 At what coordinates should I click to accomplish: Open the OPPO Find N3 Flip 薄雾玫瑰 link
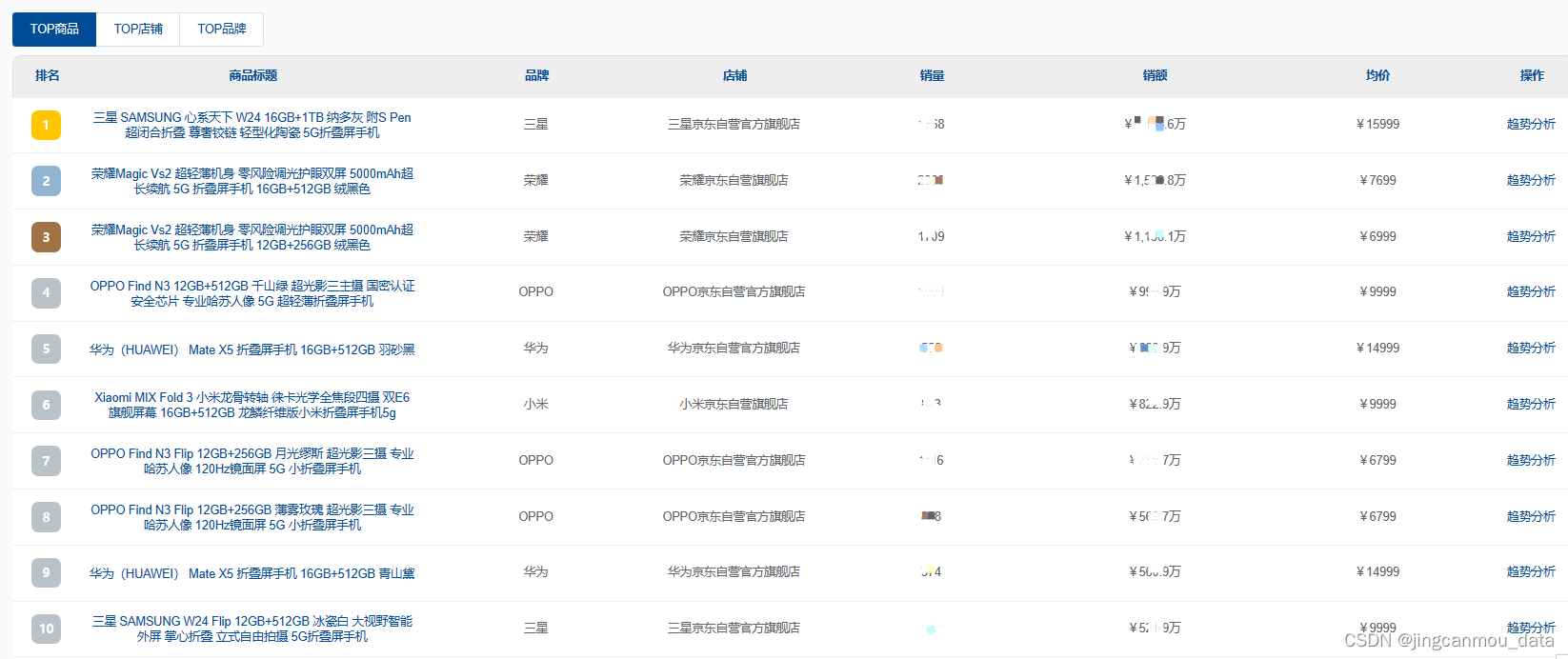[252, 517]
